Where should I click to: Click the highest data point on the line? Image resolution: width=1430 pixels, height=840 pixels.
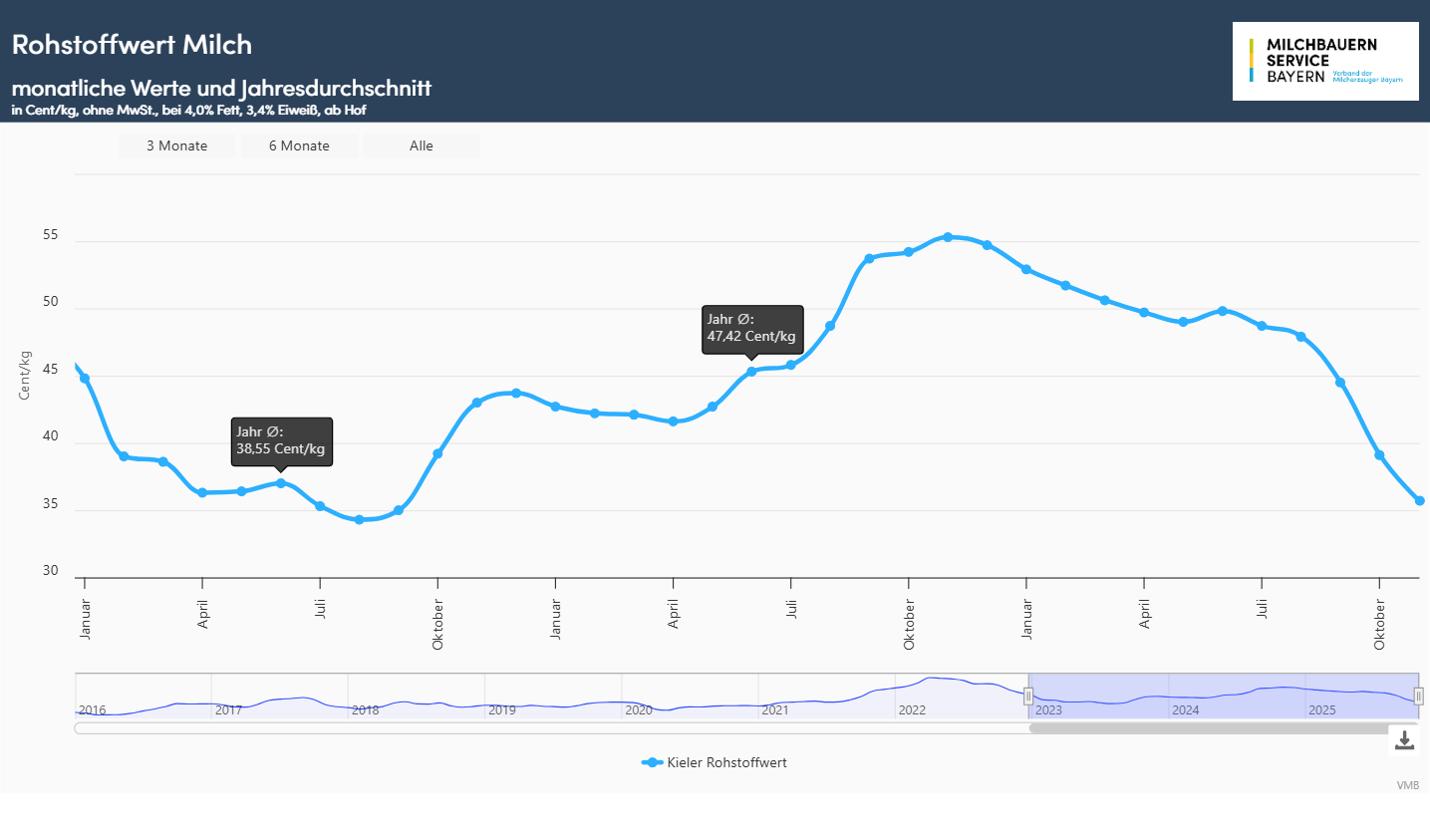click(x=948, y=237)
